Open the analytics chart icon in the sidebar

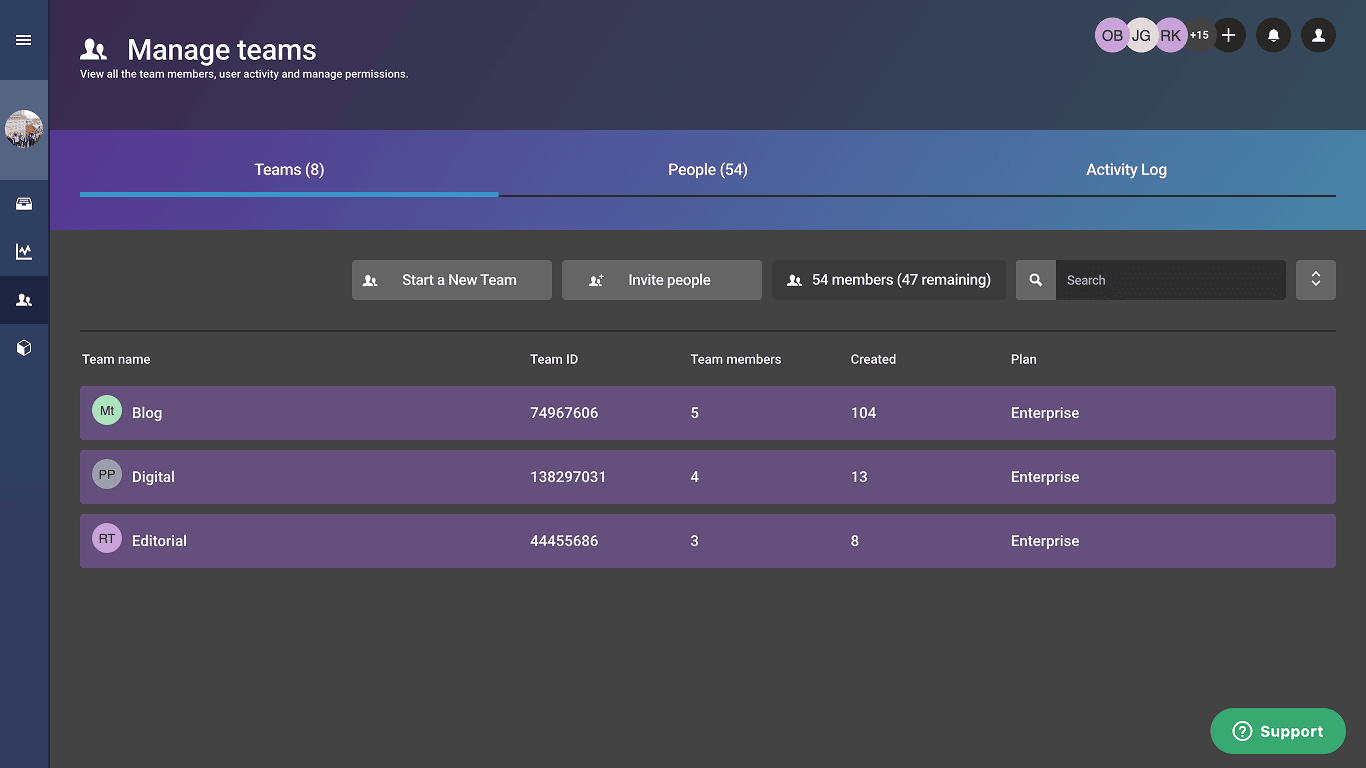coord(24,252)
